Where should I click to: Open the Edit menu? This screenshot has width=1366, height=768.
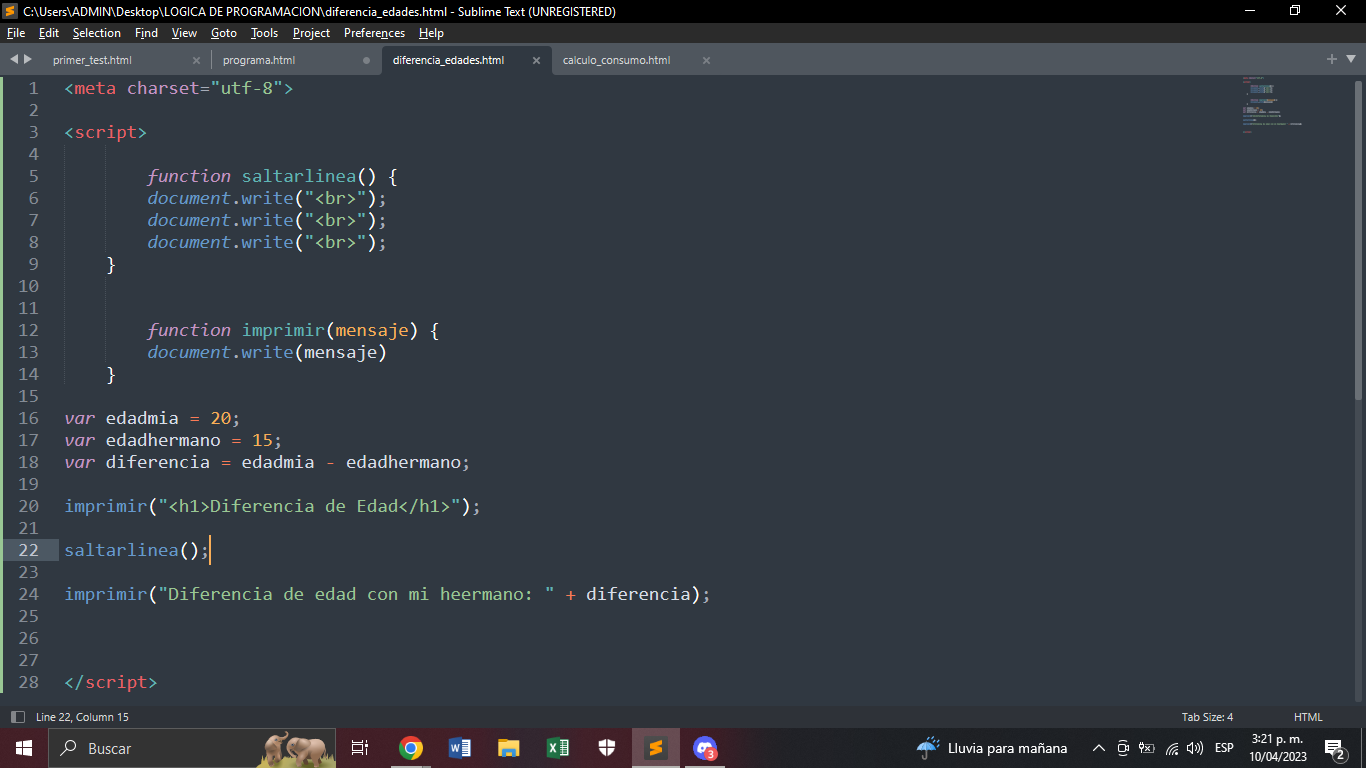pos(49,33)
